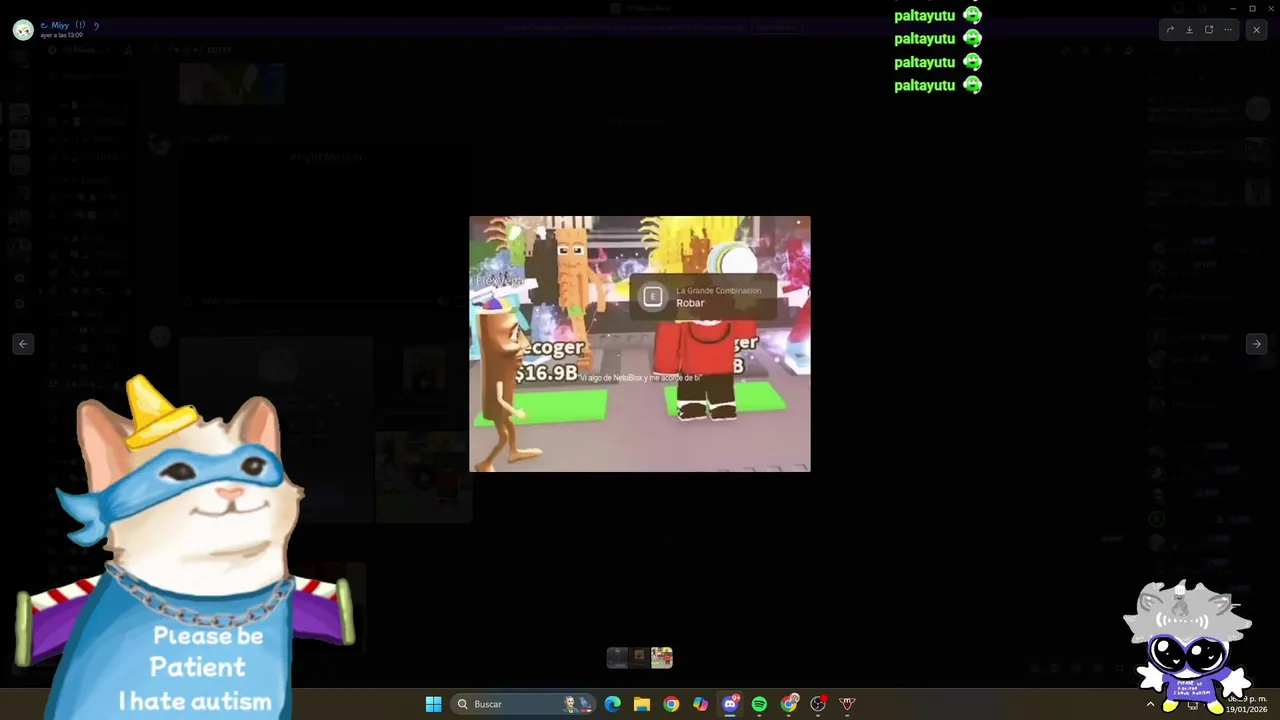Maximize the Discord window

(x=1252, y=8)
